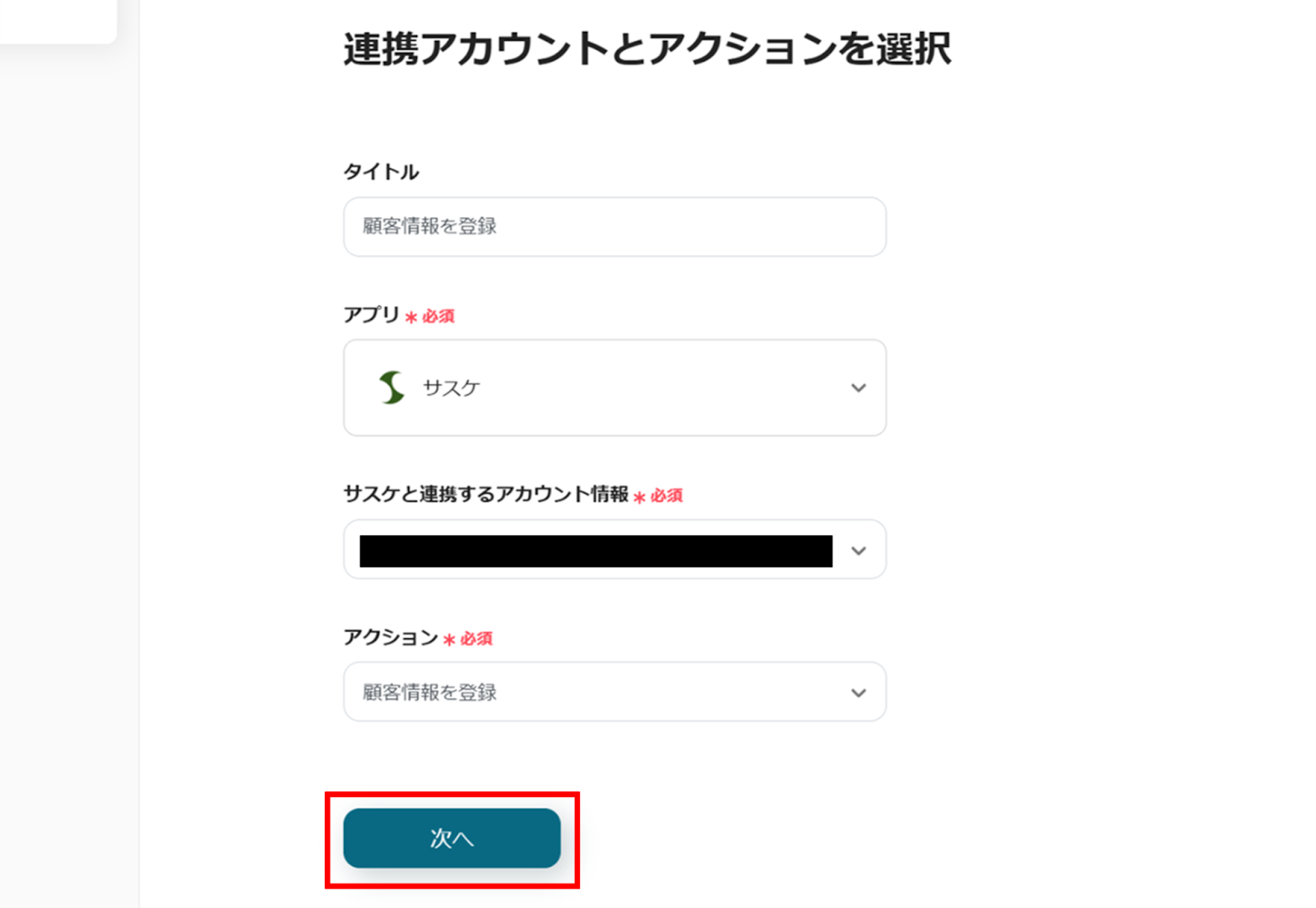
Task: Click the タイトル field label
Action: [381, 172]
